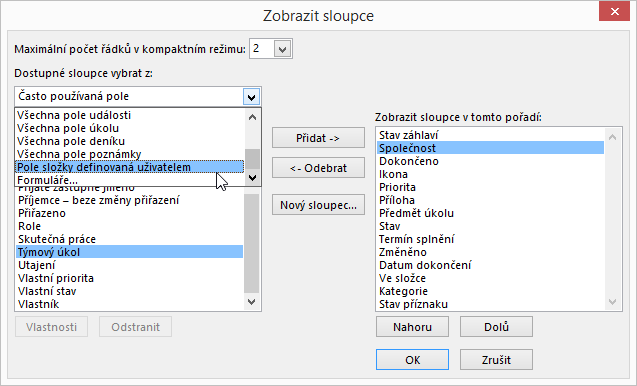Screen dimensions: 637x386
Task: Move column up with 'Nahoru'
Action: pos(412,327)
